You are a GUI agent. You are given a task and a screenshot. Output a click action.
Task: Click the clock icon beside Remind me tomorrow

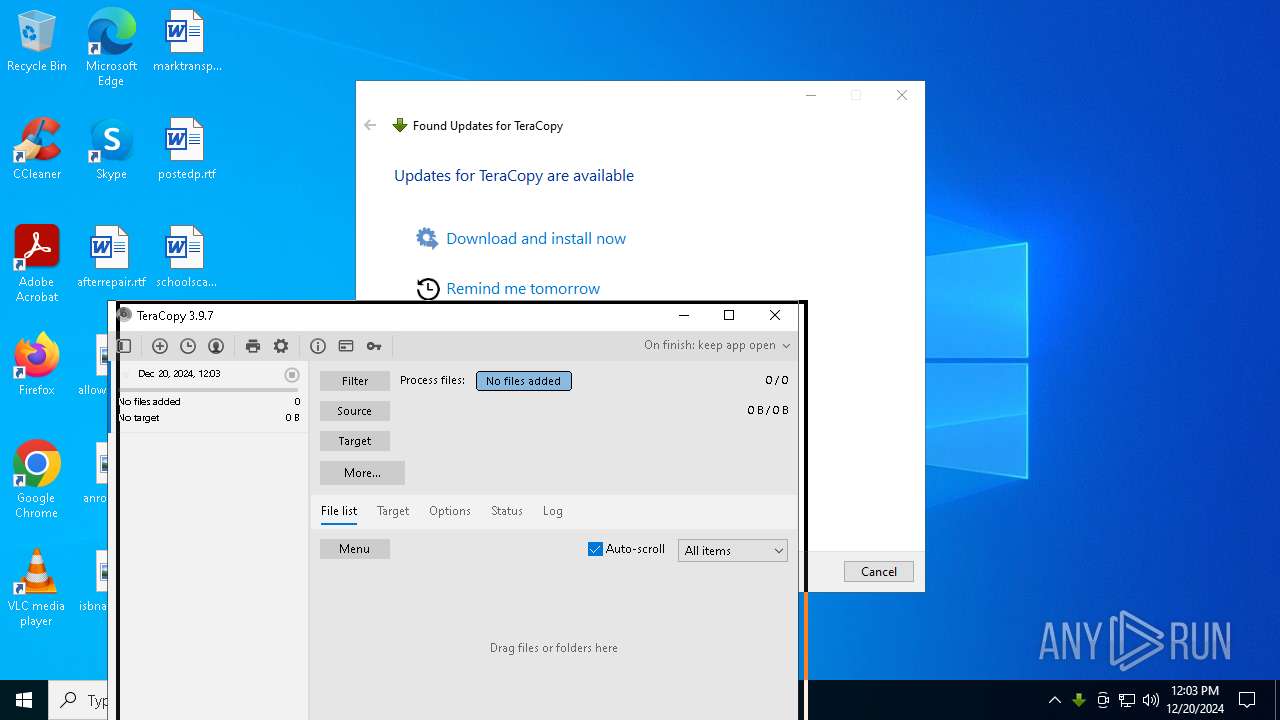(428, 289)
